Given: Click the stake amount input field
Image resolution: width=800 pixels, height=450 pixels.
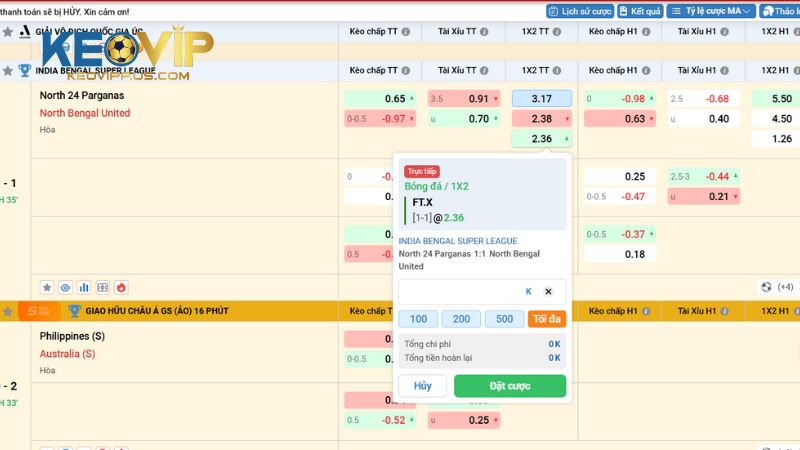Looking at the screenshot, I should tap(460, 292).
